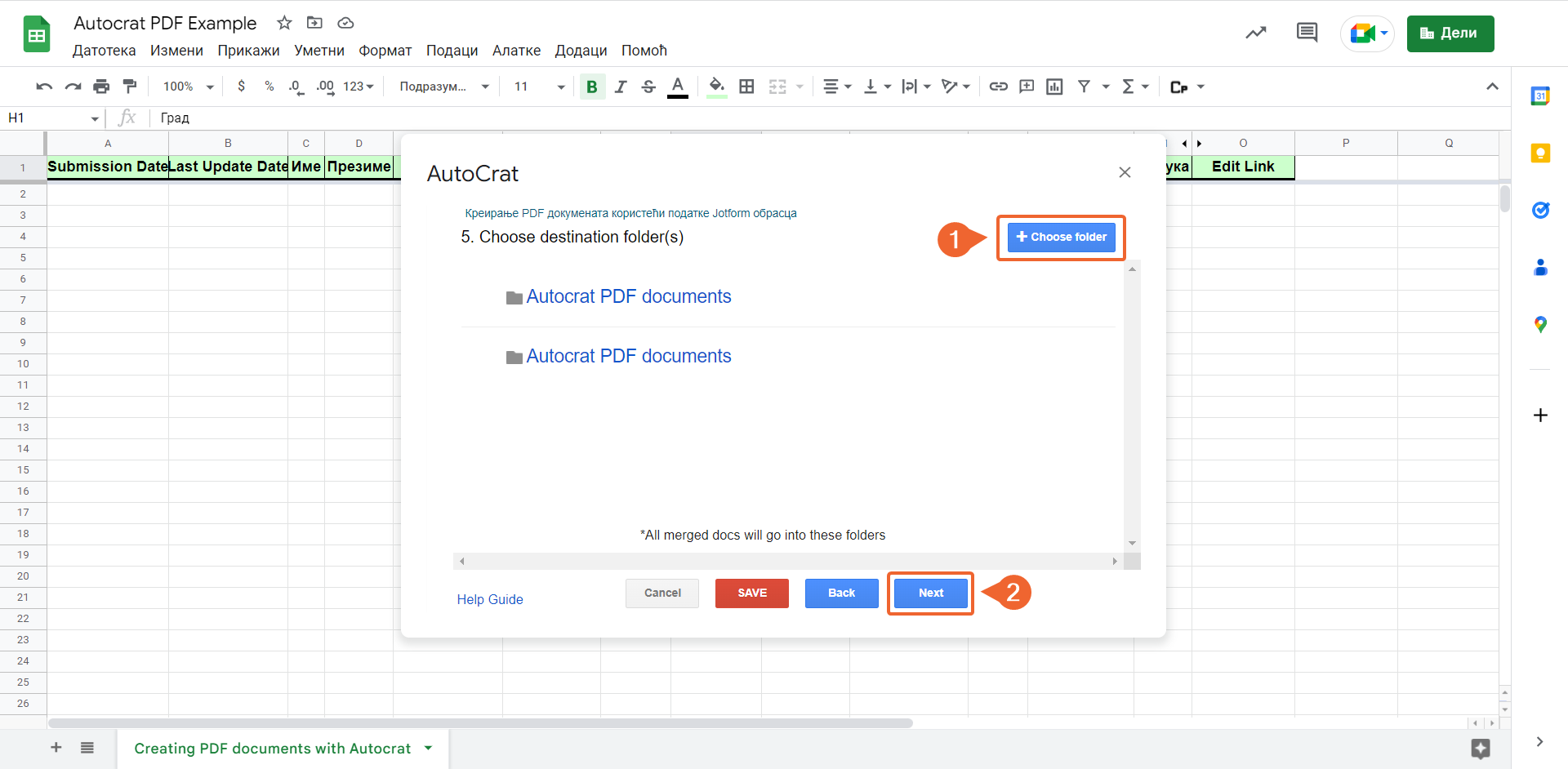Click the formula bar input
This screenshot has width=1568, height=769.
pos(829,118)
